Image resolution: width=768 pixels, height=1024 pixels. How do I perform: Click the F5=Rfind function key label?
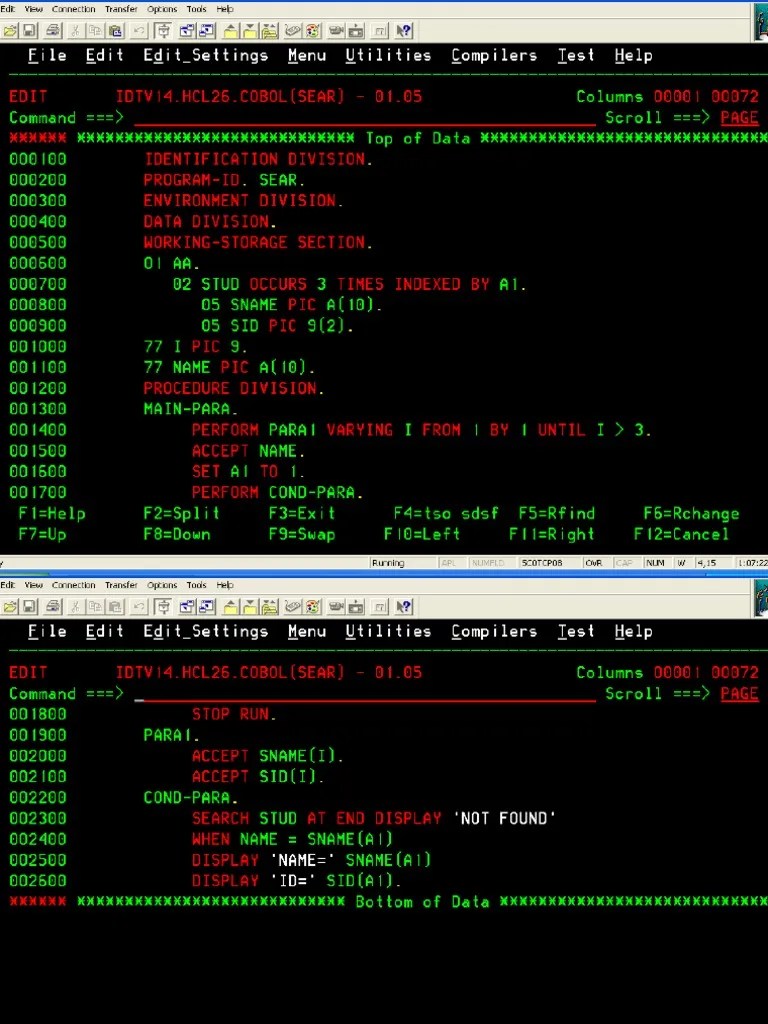pyautogui.click(x=556, y=513)
